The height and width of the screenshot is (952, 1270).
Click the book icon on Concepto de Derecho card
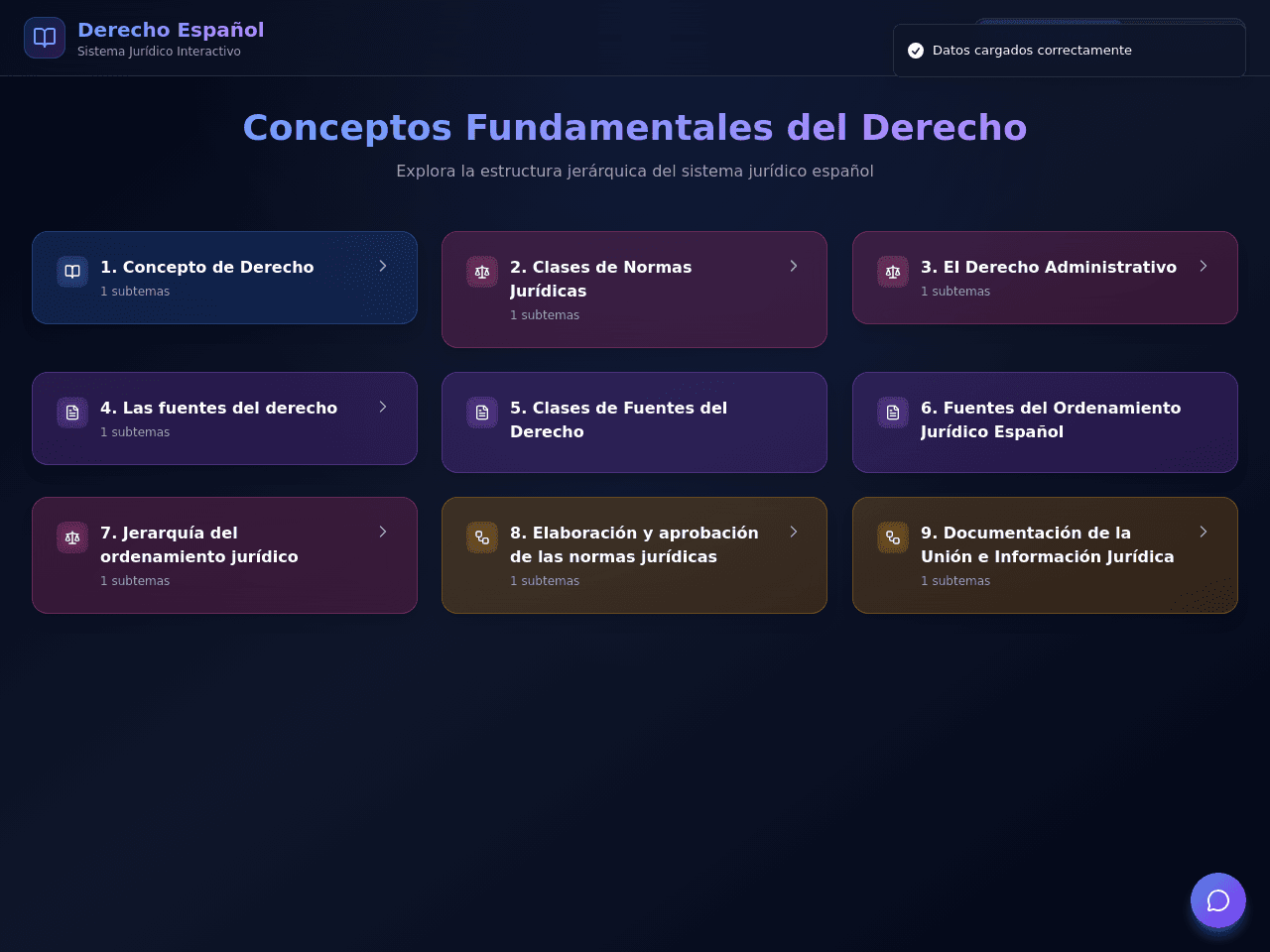72,272
